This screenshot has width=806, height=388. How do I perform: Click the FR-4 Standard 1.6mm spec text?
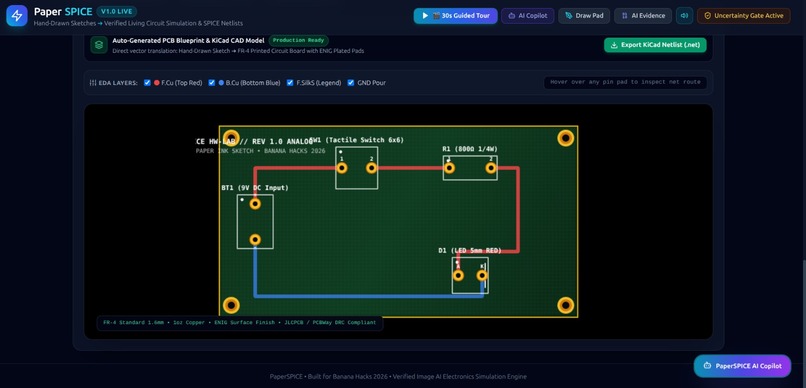pos(240,323)
